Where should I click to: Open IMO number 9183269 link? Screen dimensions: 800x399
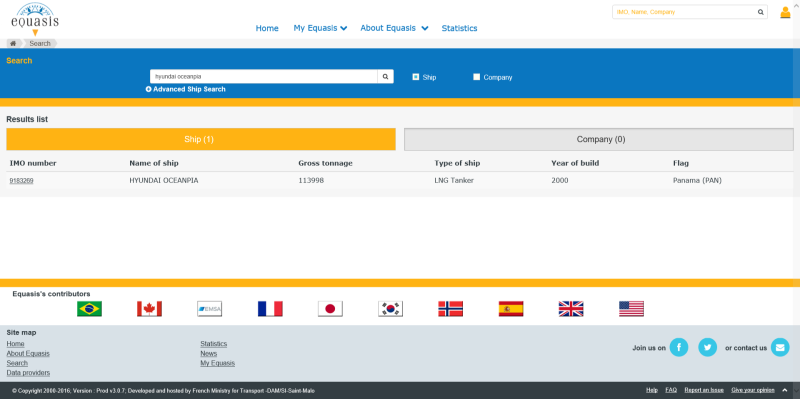tap(21, 181)
